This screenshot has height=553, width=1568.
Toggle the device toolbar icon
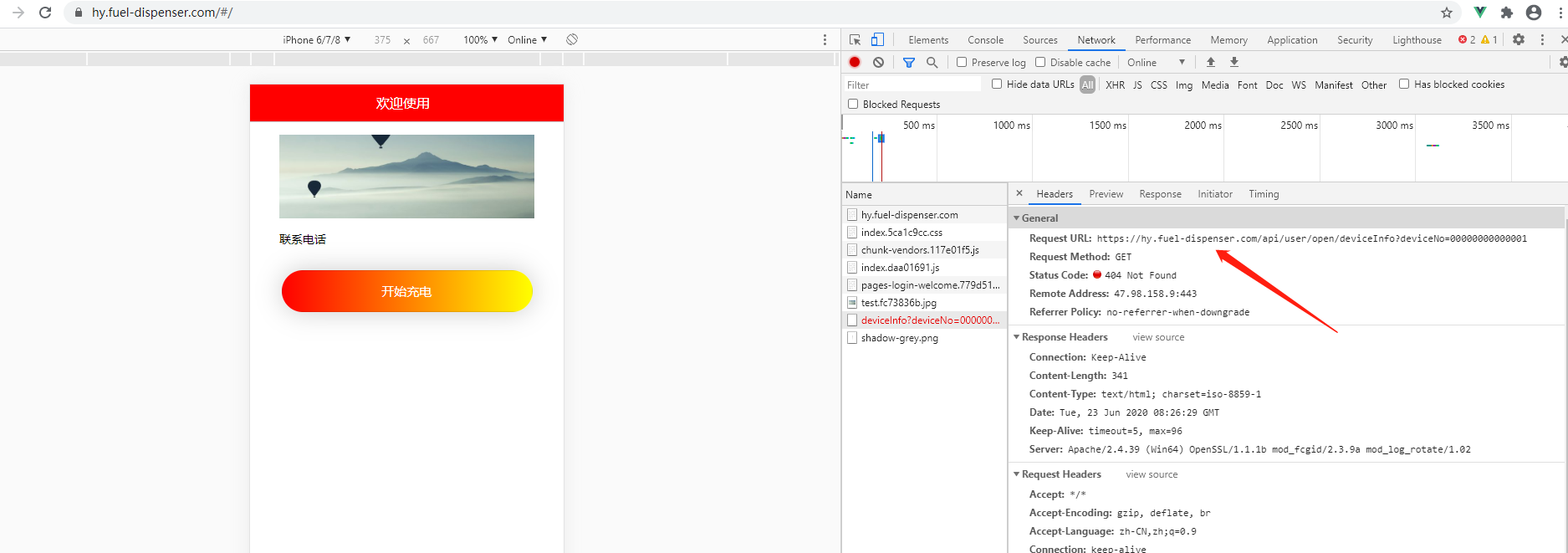coord(877,39)
